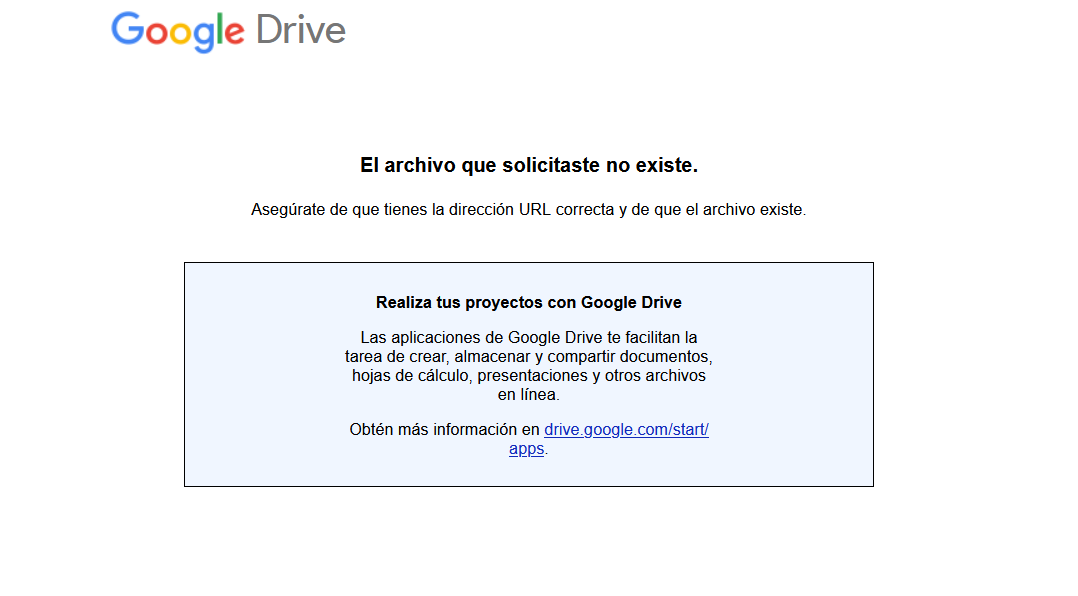Click heading 'El archivo que solicitaste no existe.'
1078x596 pixels.
528,166
